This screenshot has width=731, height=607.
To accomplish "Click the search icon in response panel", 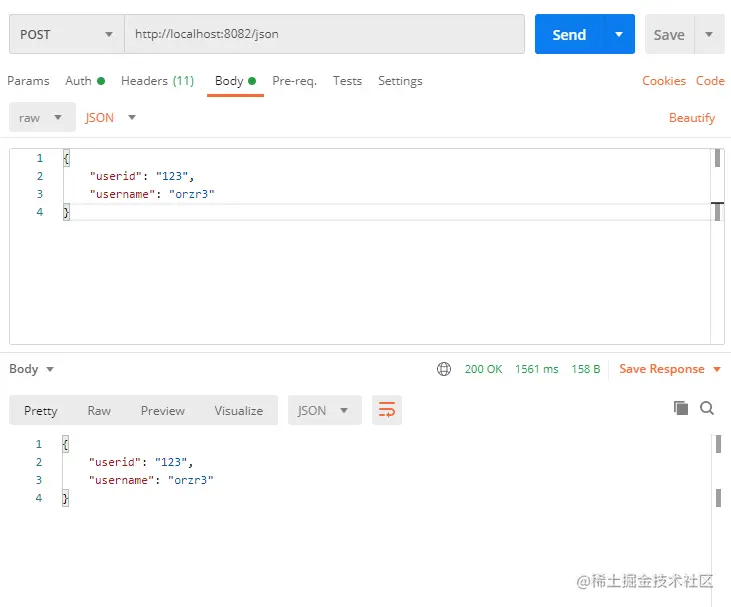I will (x=707, y=408).
